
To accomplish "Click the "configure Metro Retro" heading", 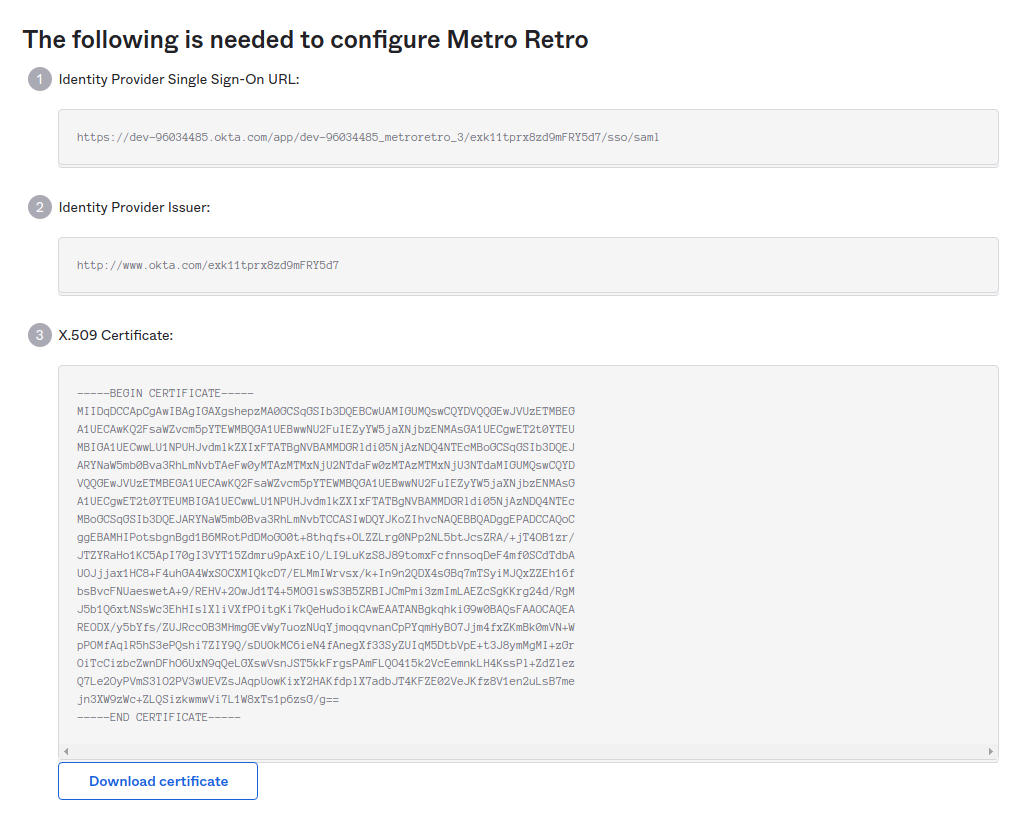I will click(305, 39).
